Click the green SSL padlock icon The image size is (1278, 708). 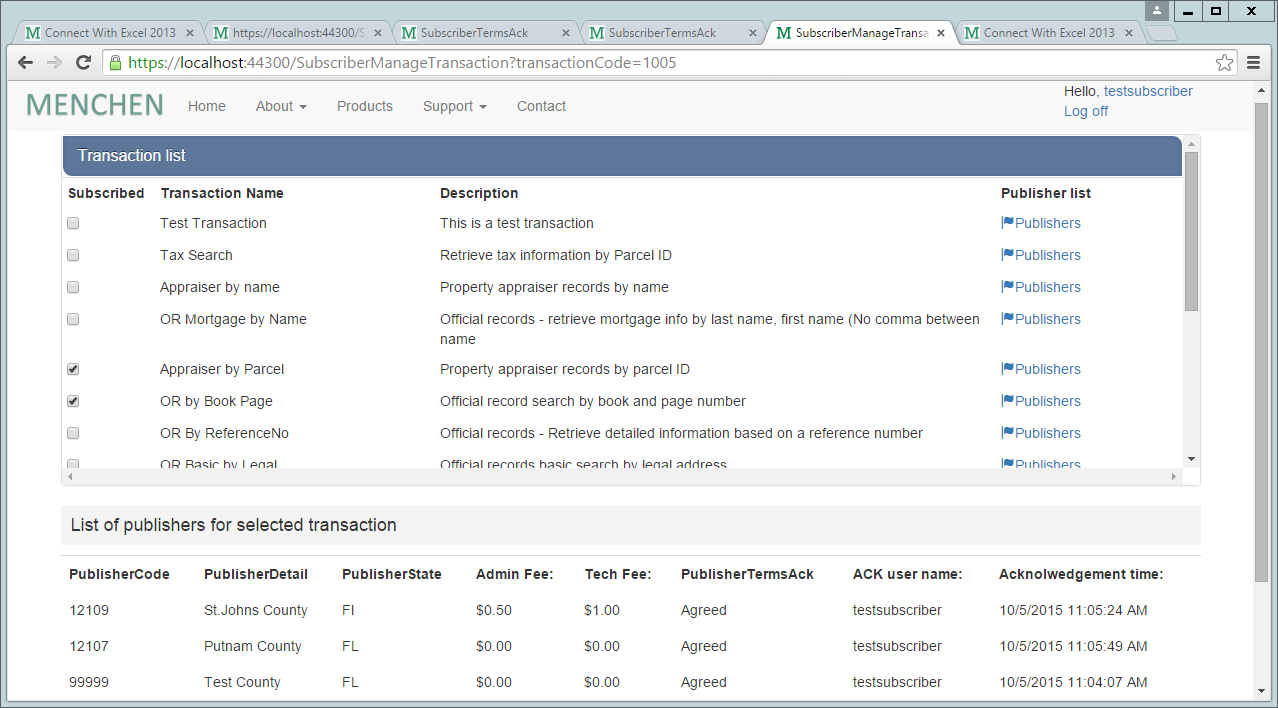(116, 63)
